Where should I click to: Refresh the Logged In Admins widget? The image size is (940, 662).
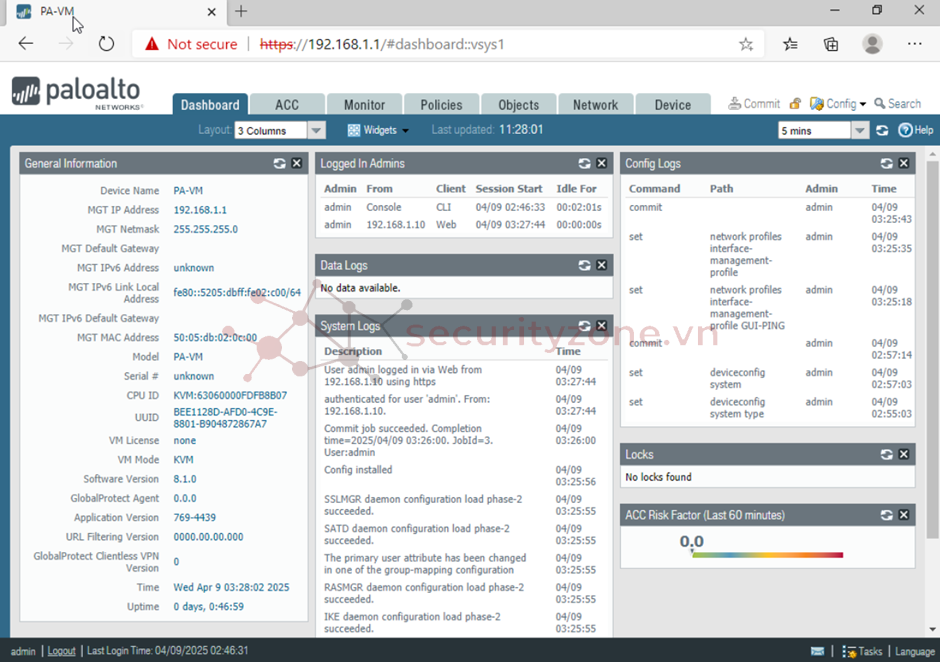pyautogui.click(x=585, y=163)
